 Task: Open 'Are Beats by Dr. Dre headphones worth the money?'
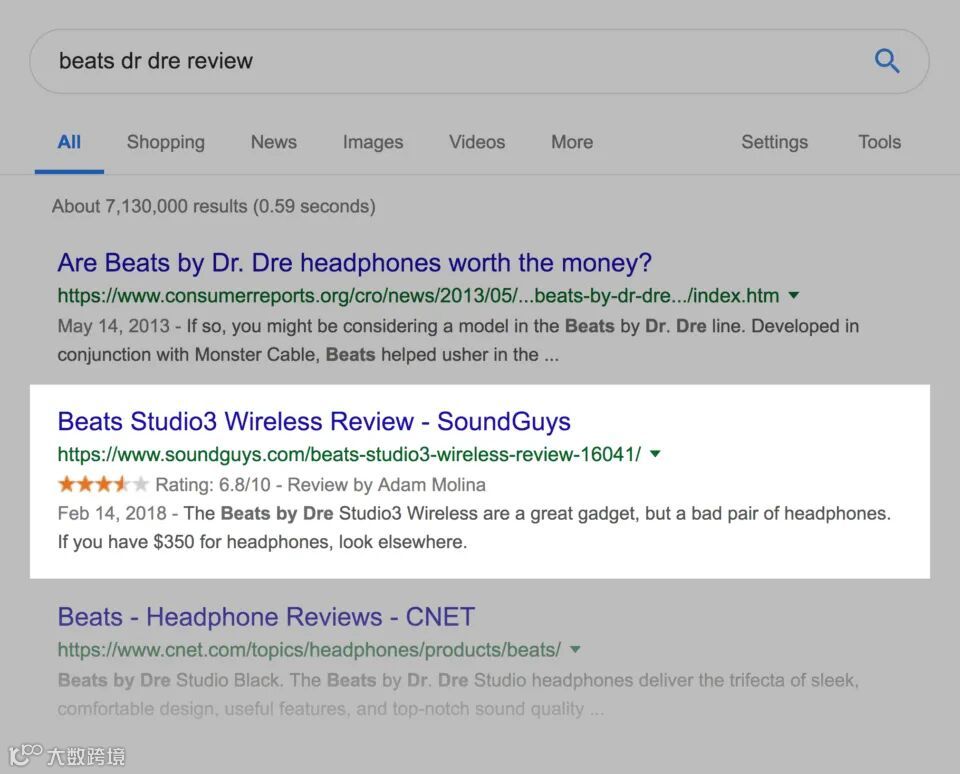coord(354,263)
